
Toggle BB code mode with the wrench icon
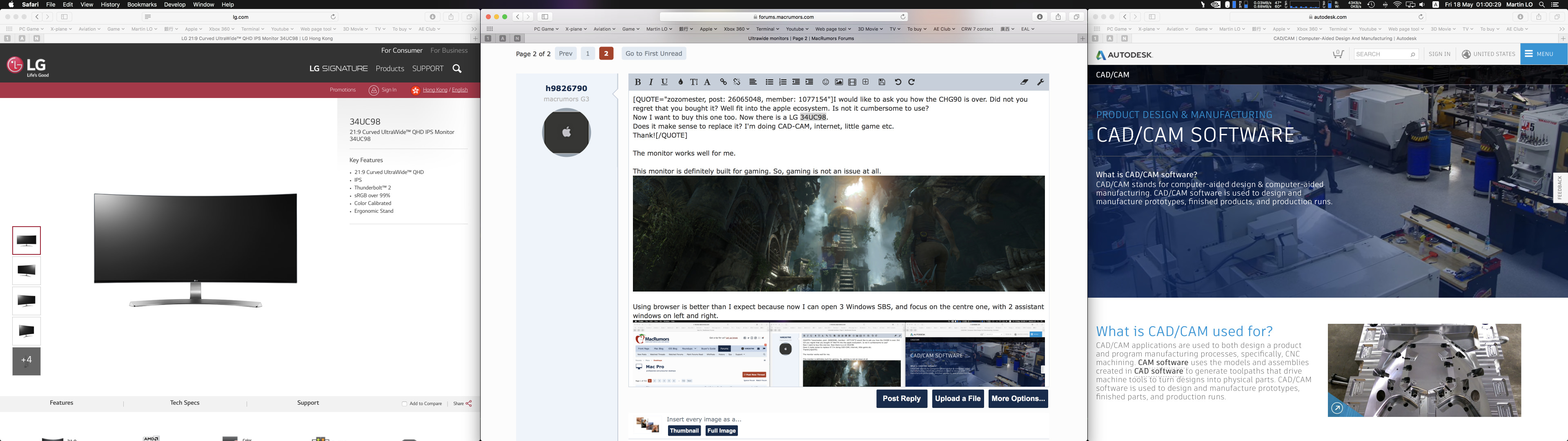(1040, 82)
